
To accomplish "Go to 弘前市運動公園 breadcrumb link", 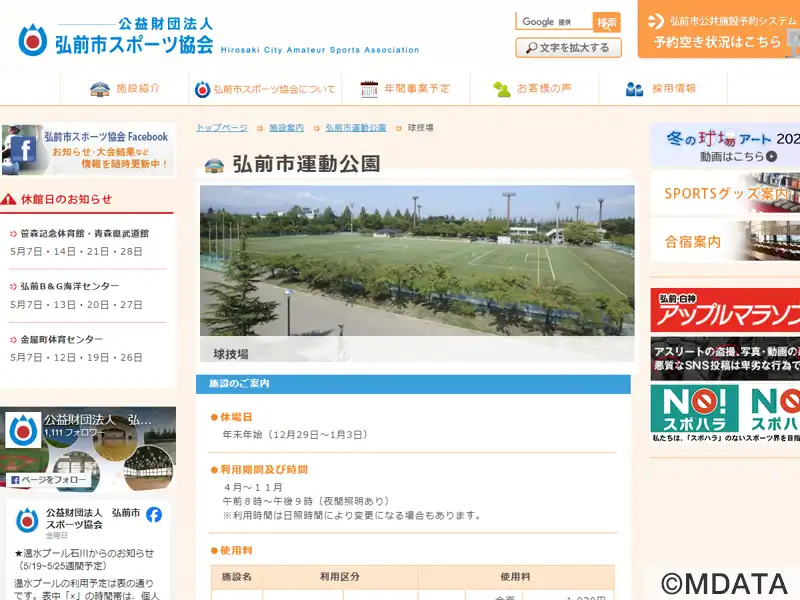I will (356, 128).
